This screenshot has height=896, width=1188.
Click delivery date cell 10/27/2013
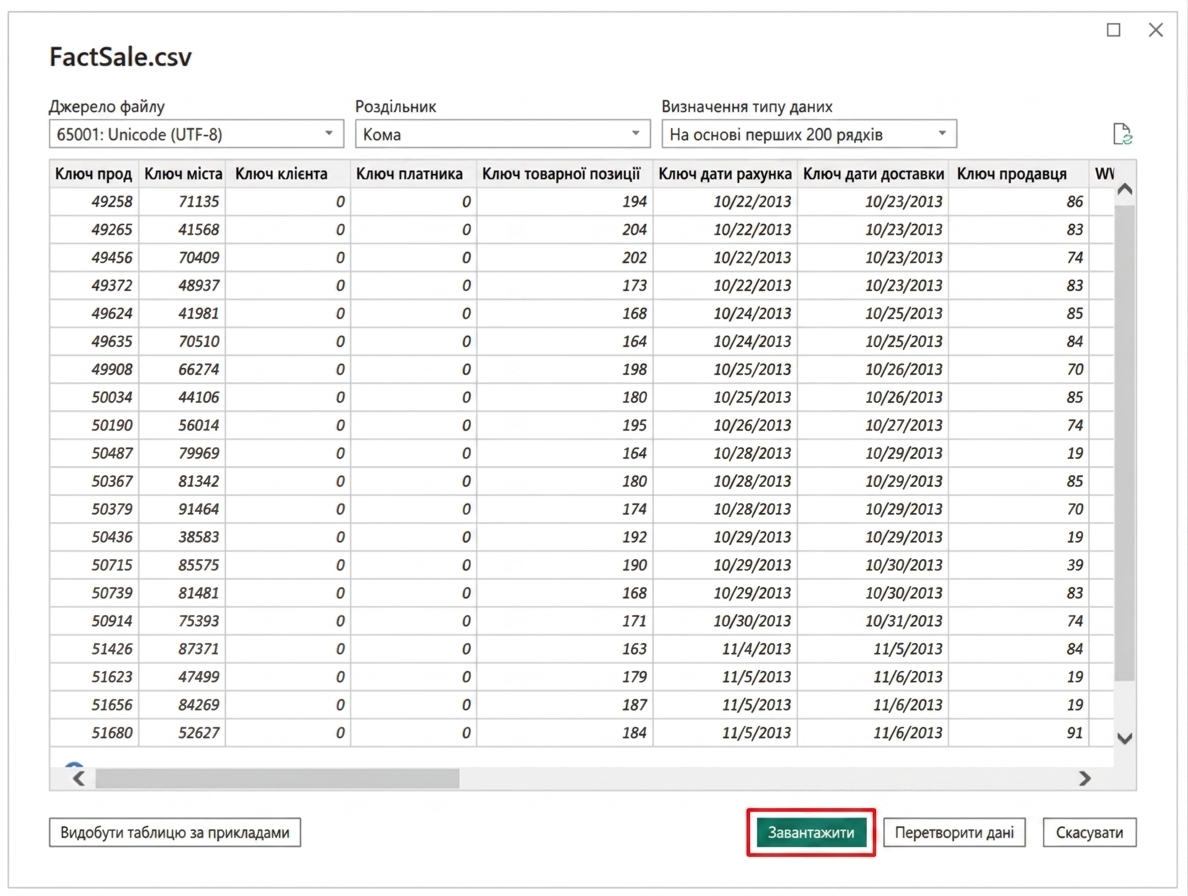(873, 426)
